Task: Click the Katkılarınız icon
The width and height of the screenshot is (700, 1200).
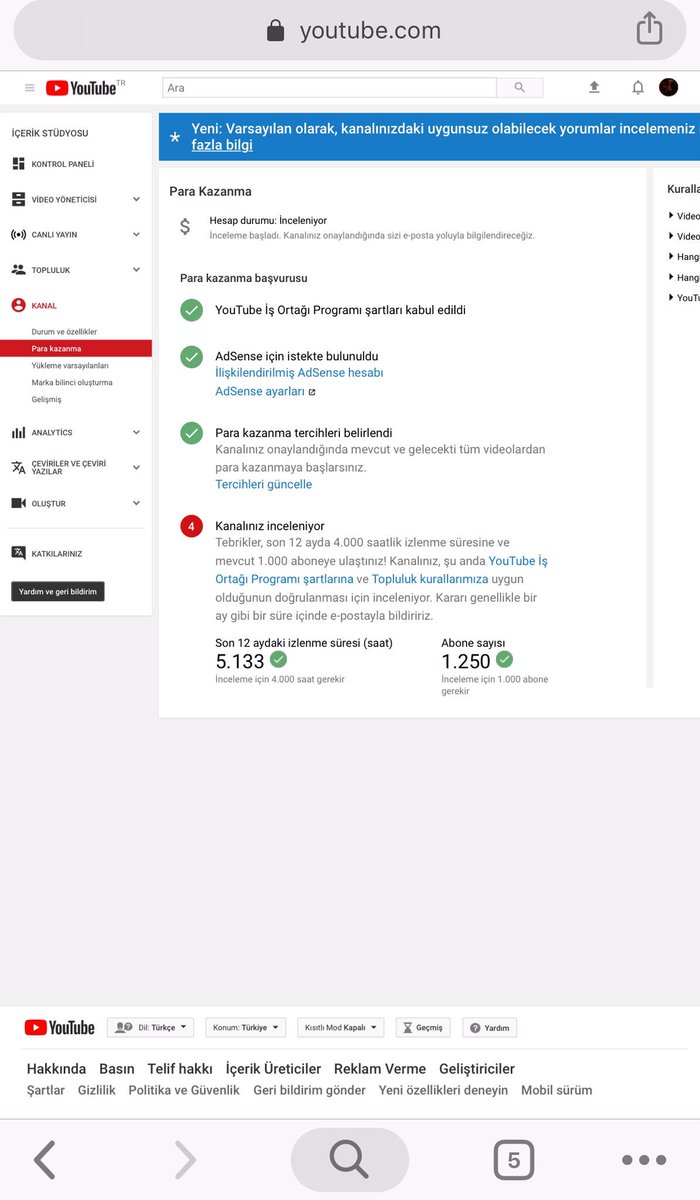Action: [18, 553]
